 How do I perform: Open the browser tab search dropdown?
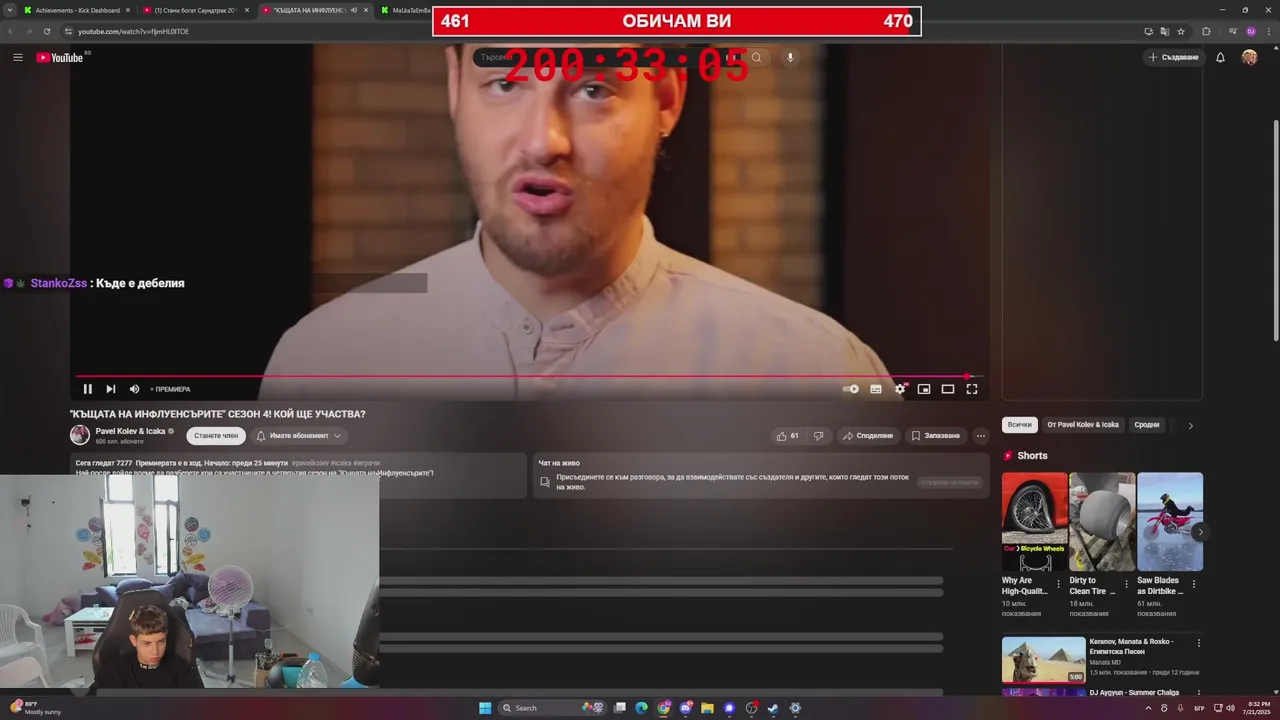click(10, 10)
